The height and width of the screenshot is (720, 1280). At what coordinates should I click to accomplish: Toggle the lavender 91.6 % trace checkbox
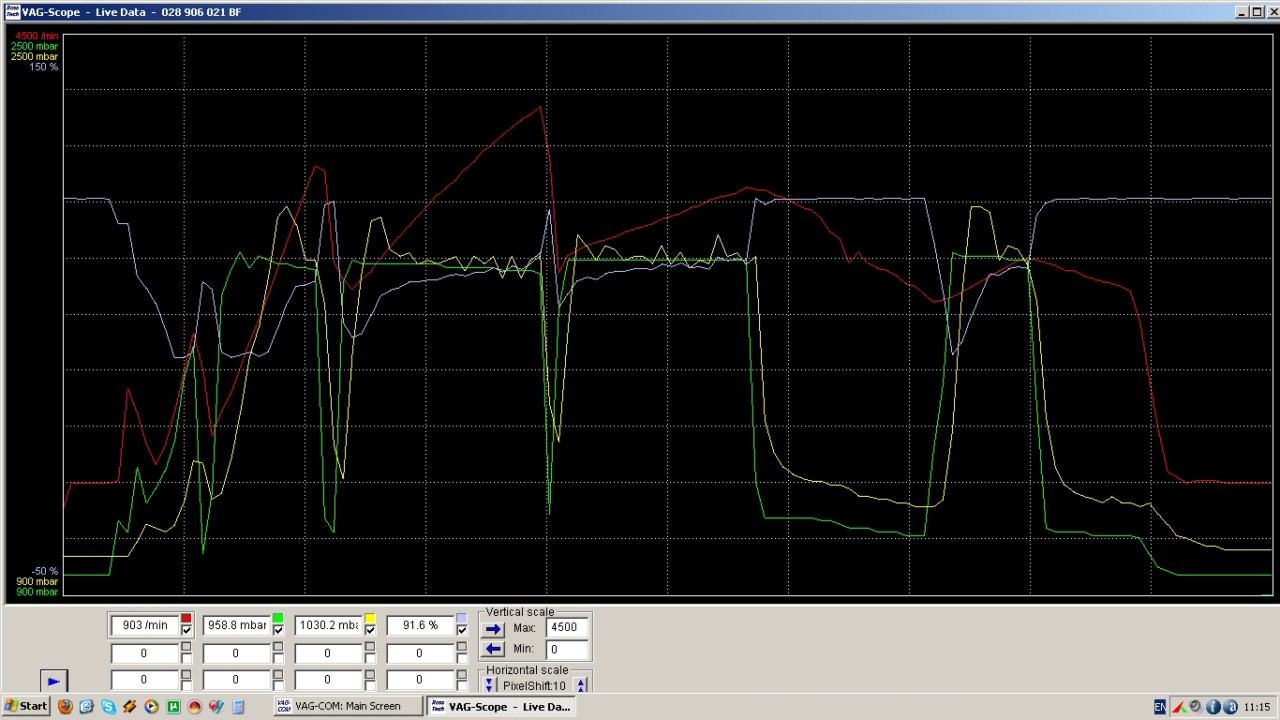point(461,630)
